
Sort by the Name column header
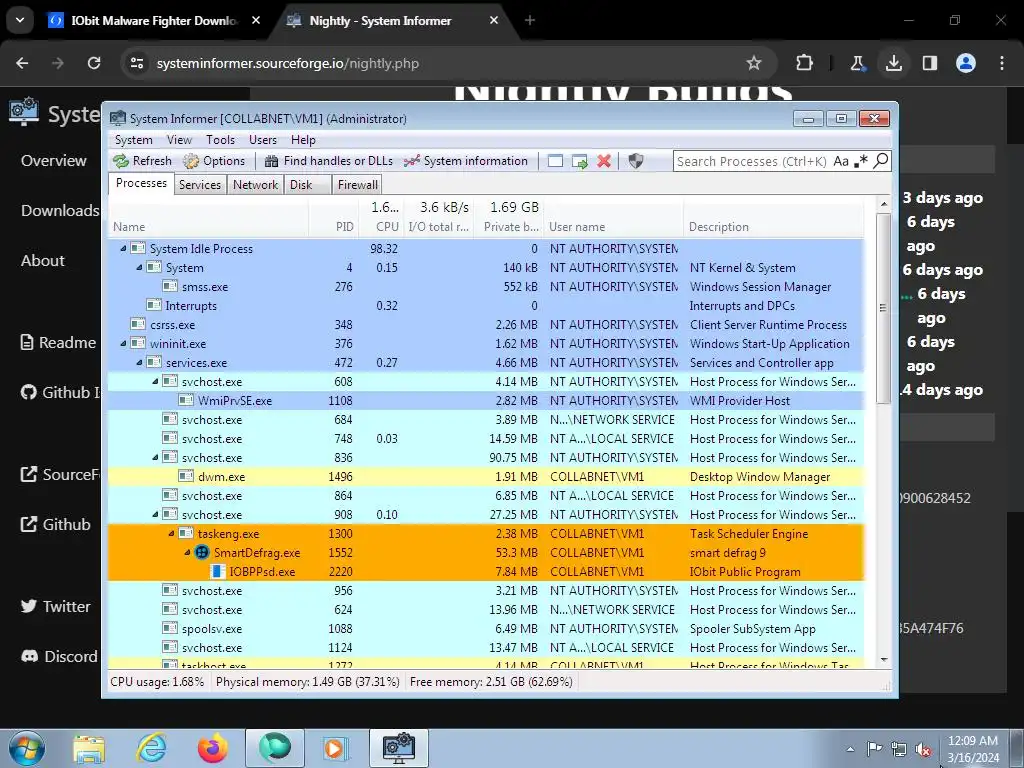click(208, 217)
